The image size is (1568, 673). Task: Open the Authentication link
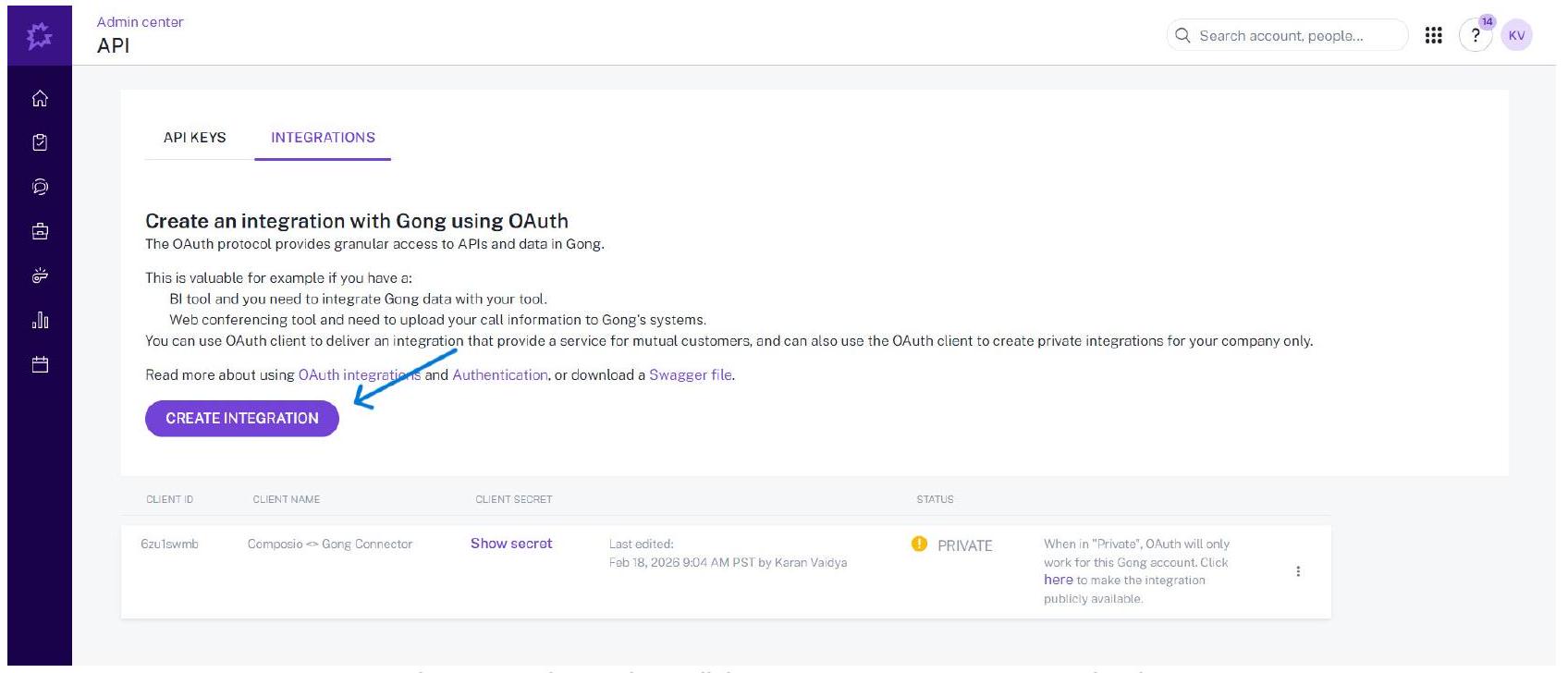click(x=500, y=374)
